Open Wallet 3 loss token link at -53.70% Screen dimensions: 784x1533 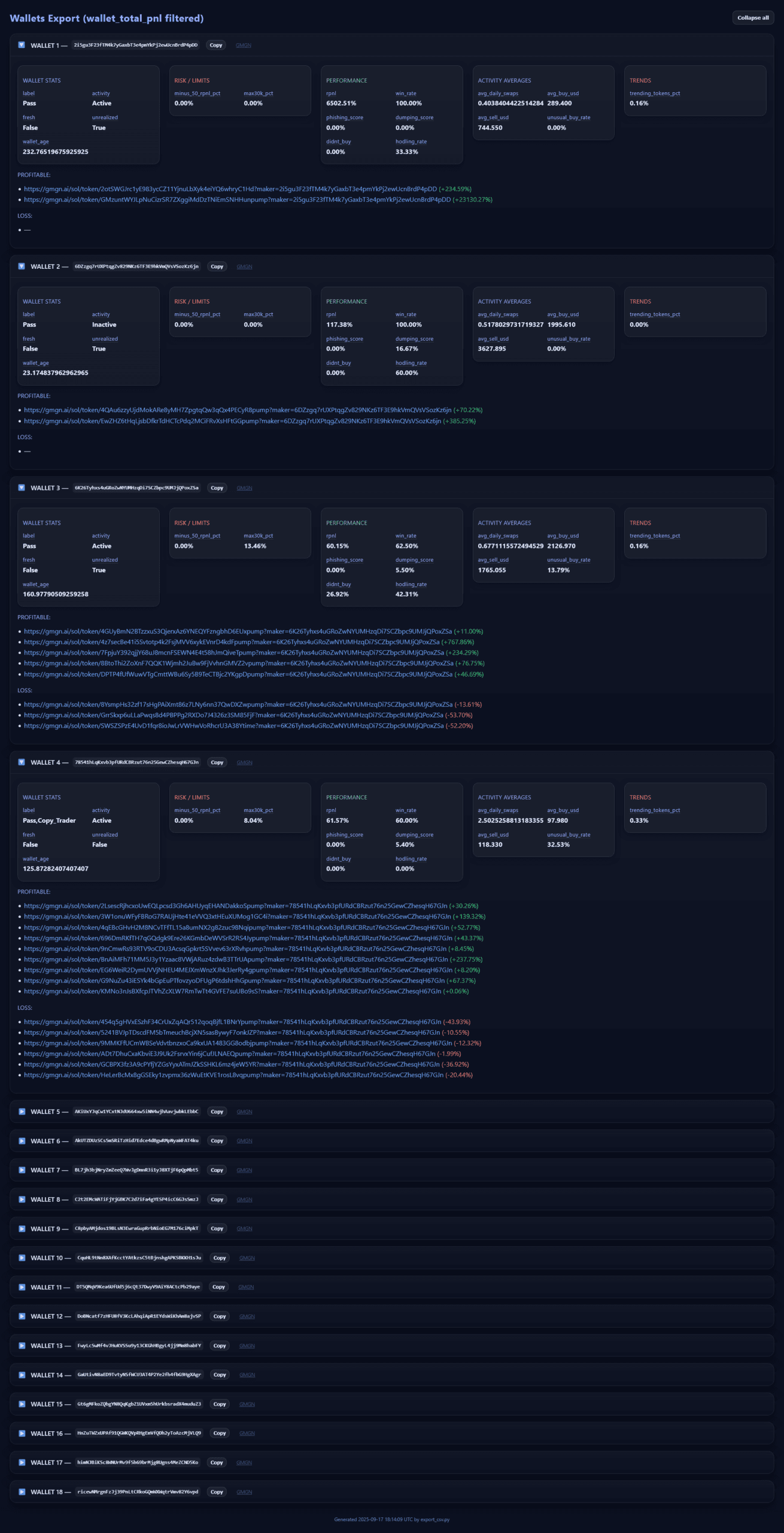pos(233,715)
